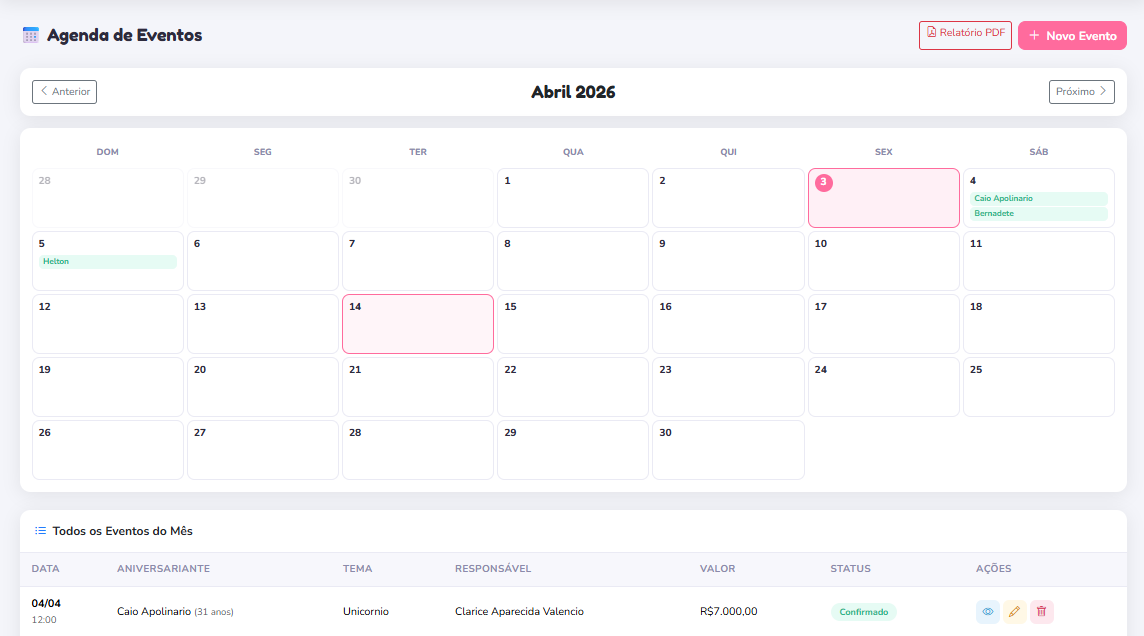
Task: Delete the Caio Apolinario event with trash icon
Action: (x=1041, y=611)
